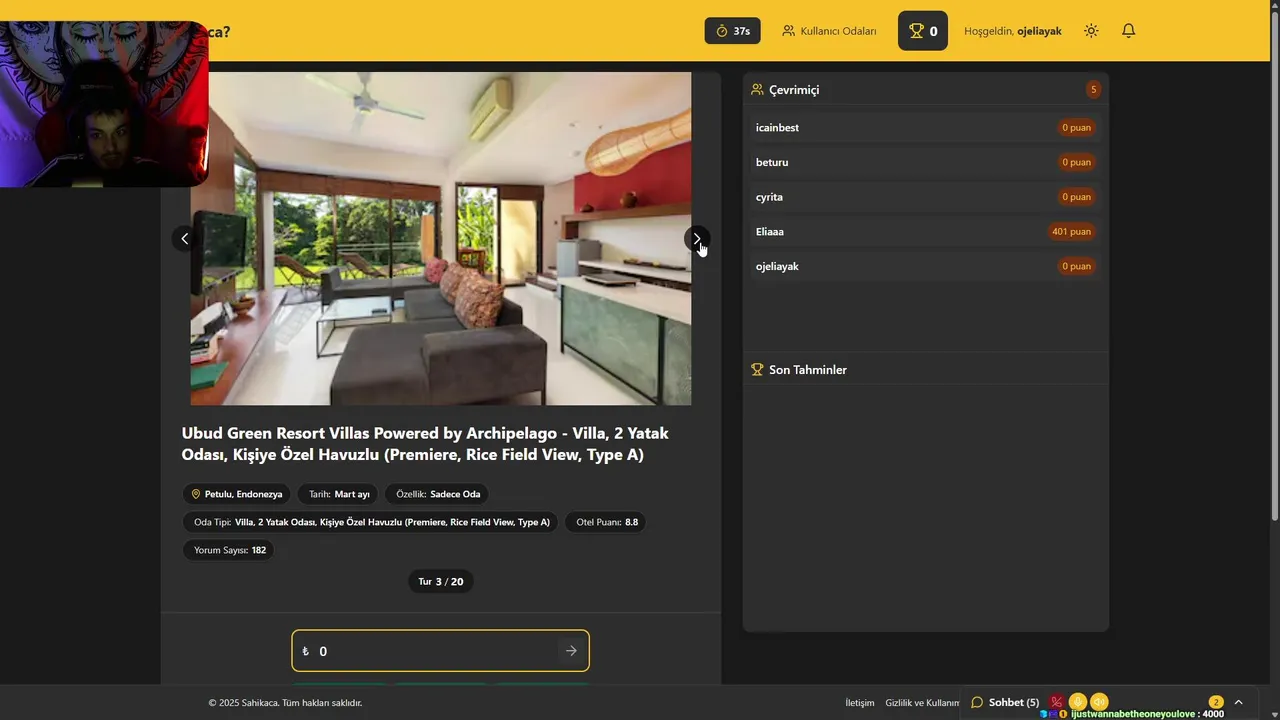
Task: Select player beturu in online list
Action: pyautogui.click(x=925, y=162)
